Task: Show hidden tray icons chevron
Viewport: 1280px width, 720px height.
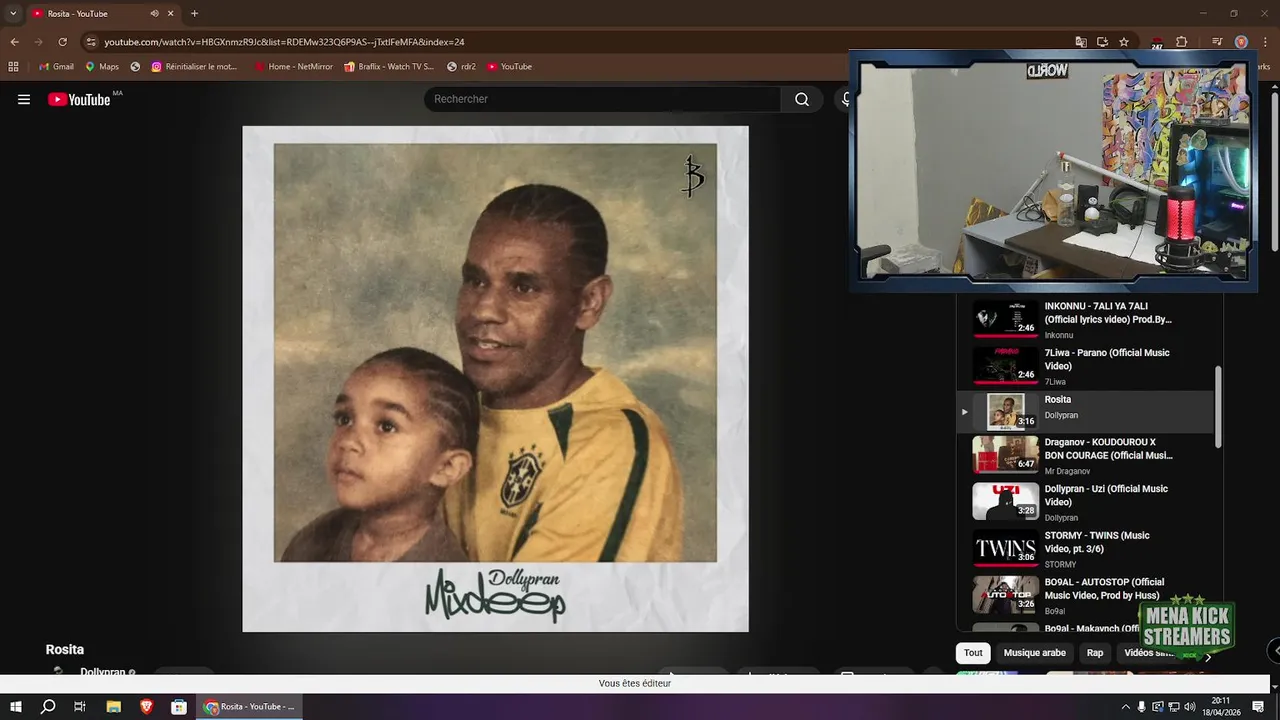Action: (1125, 707)
